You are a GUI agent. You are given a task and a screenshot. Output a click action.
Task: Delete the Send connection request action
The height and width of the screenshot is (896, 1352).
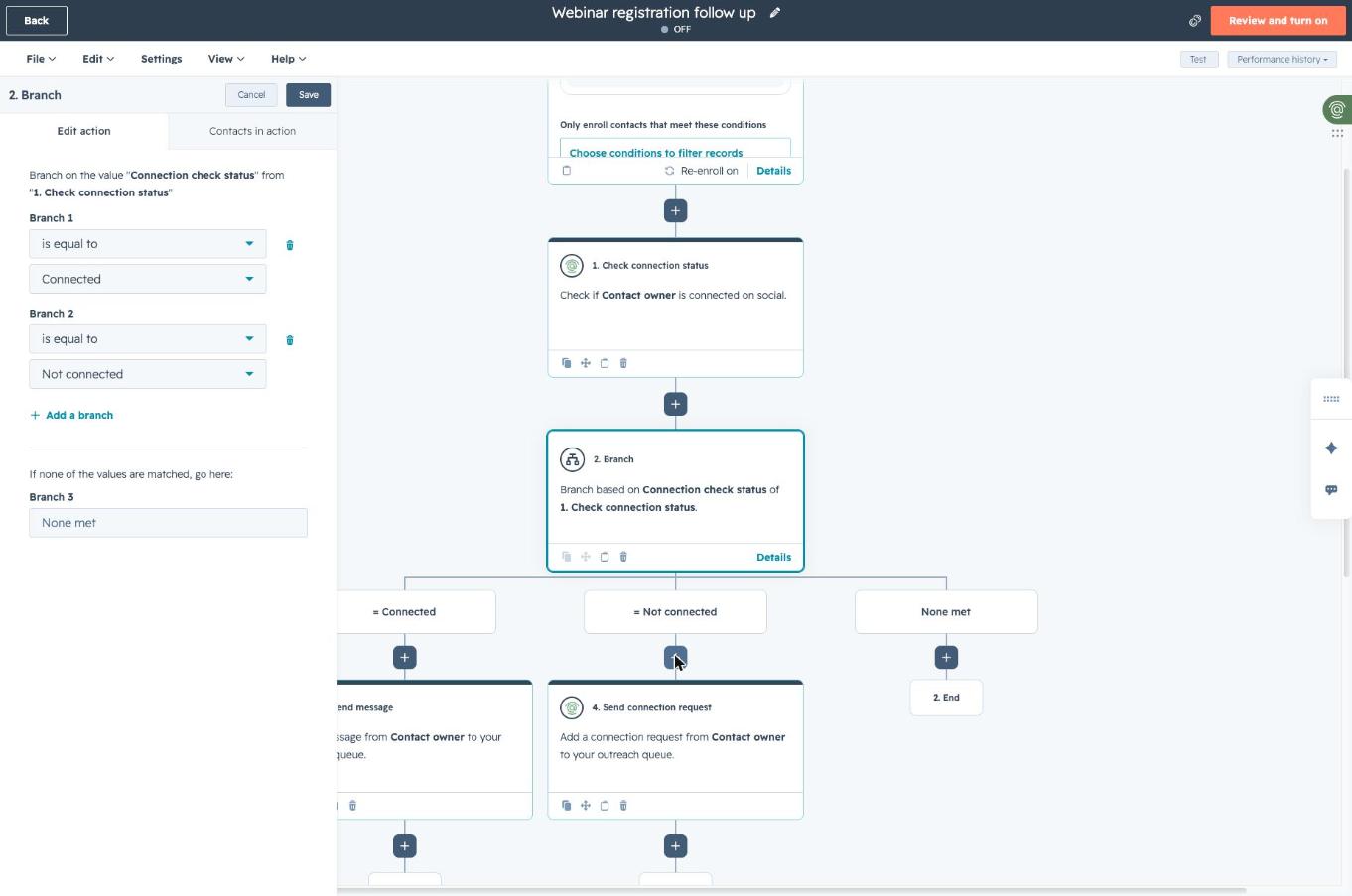623,806
